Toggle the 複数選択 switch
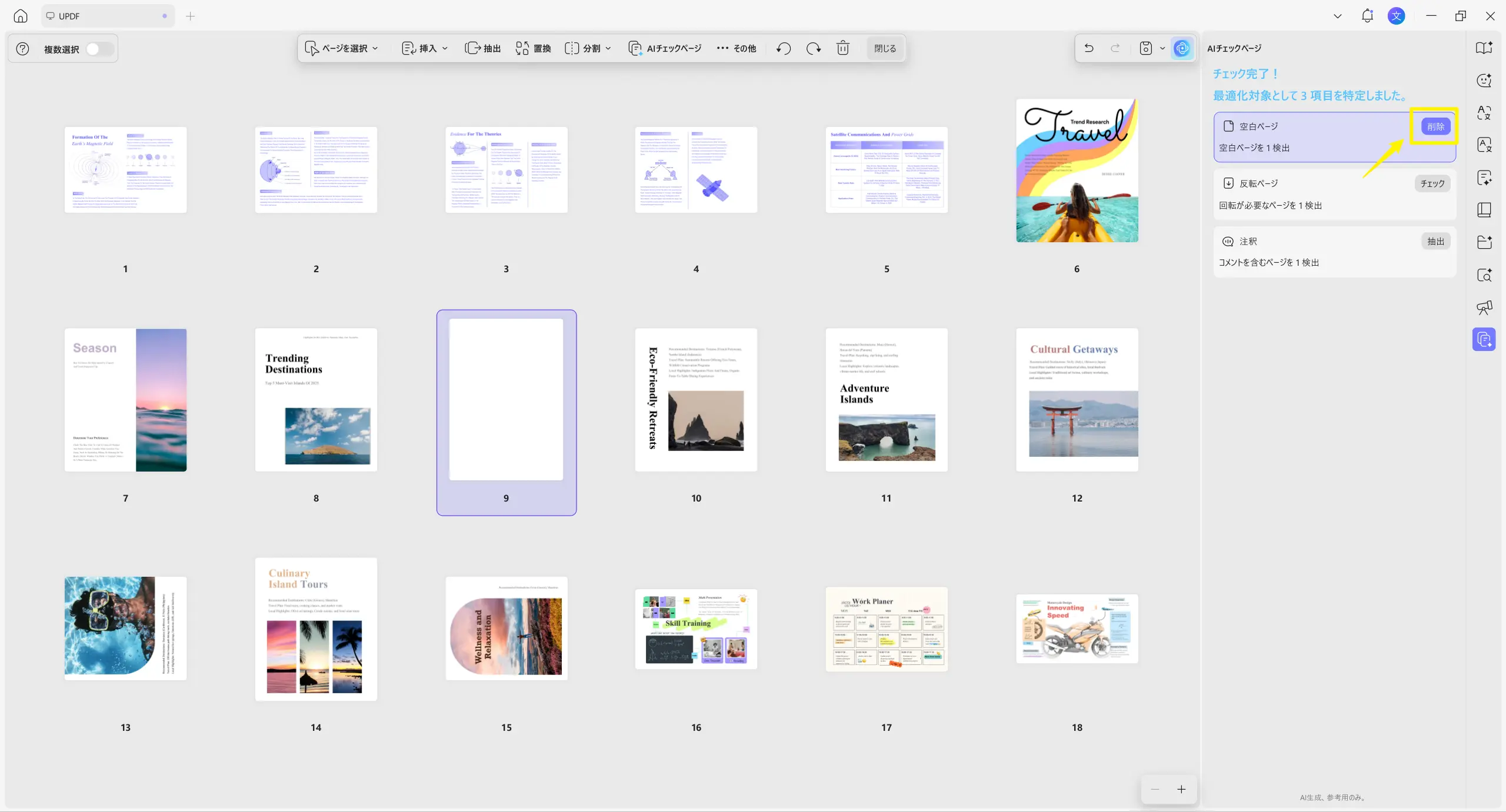Image resolution: width=1506 pixels, height=812 pixels. (99, 49)
